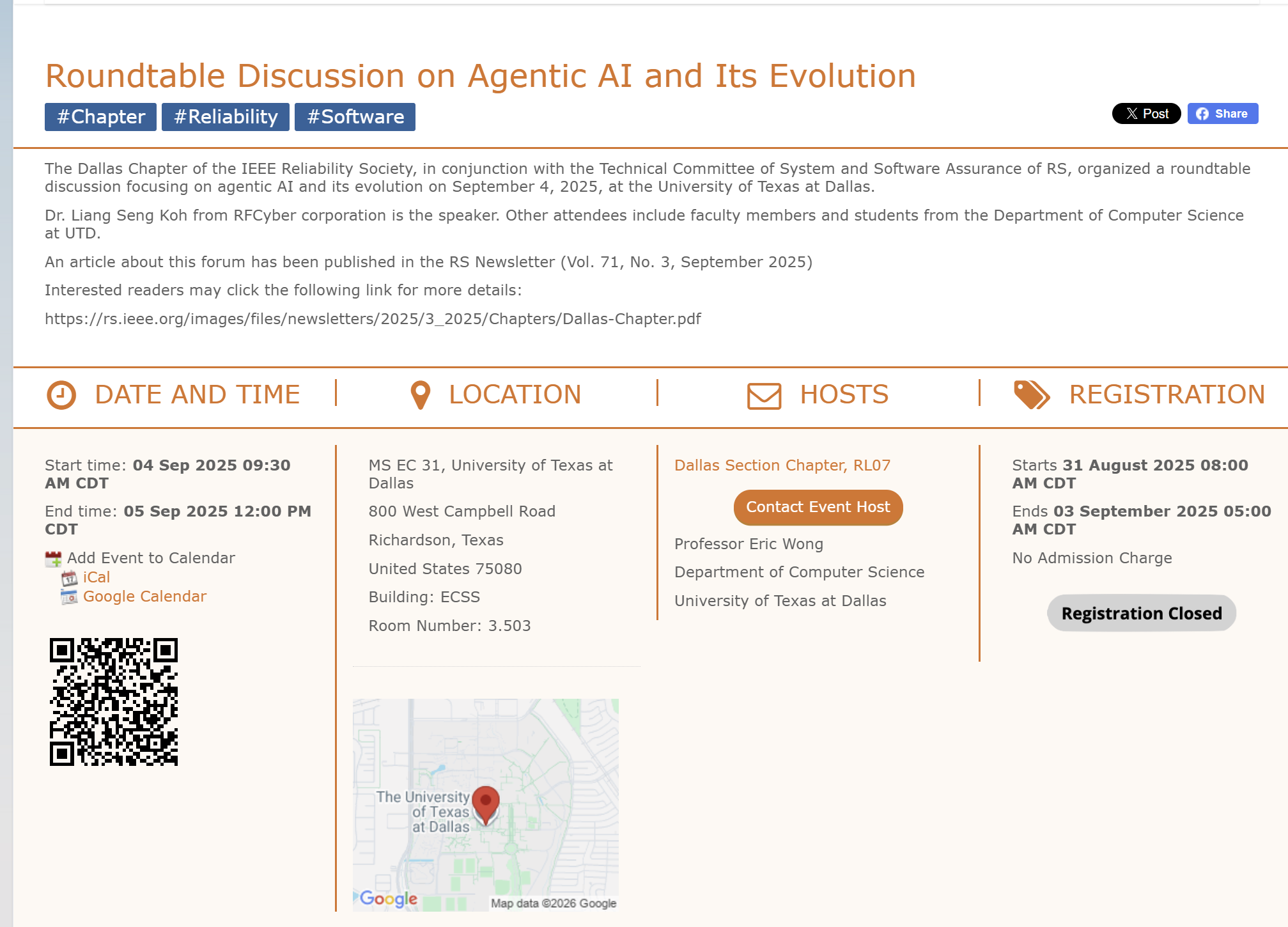The image size is (1288, 927).
Task: Click the Google logo on the map
Action: (x=389, y=898)
